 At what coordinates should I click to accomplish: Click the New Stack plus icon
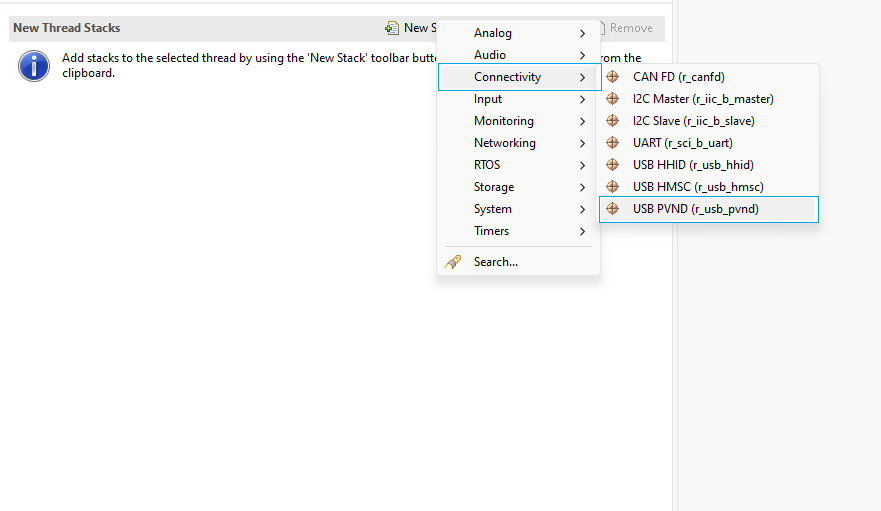pos(392,28)
